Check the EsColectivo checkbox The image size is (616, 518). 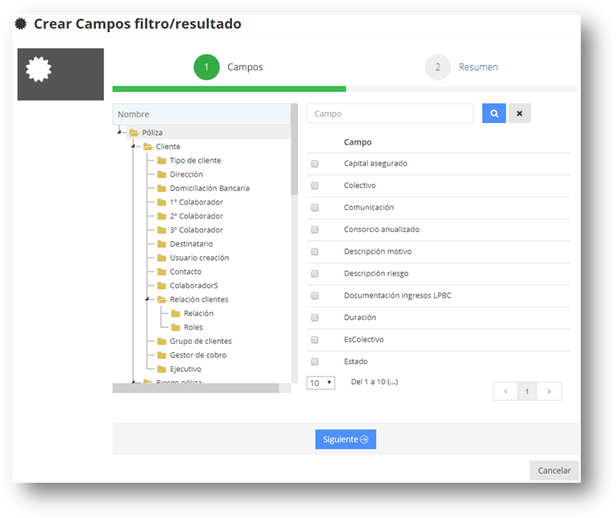[315, 339]
